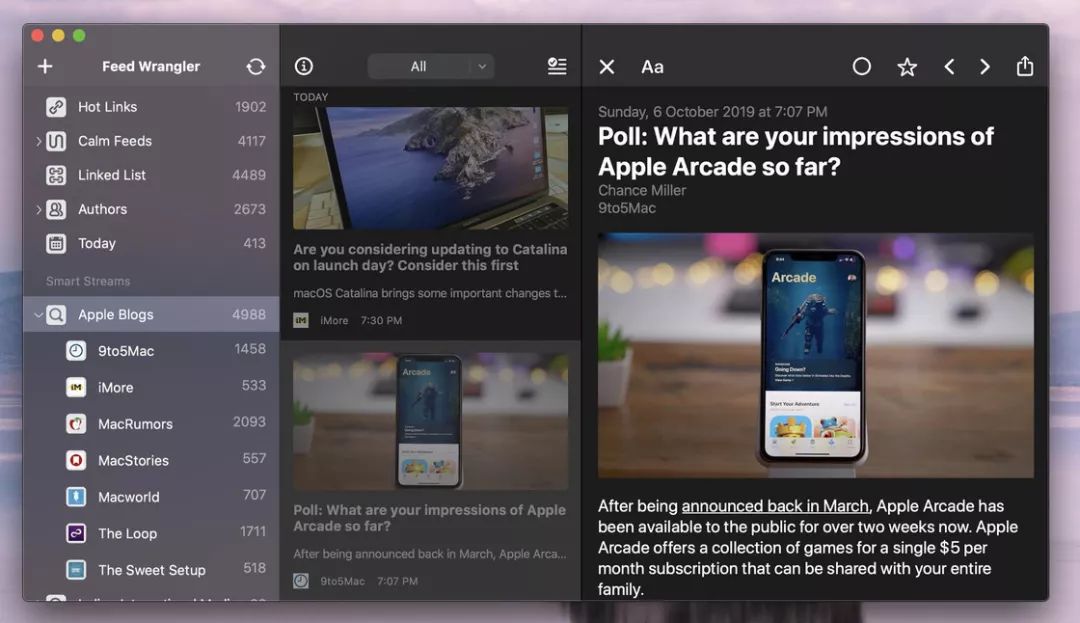Select Hot Links in sidebar
1080x623 pixels.
[x=107, y=107]
